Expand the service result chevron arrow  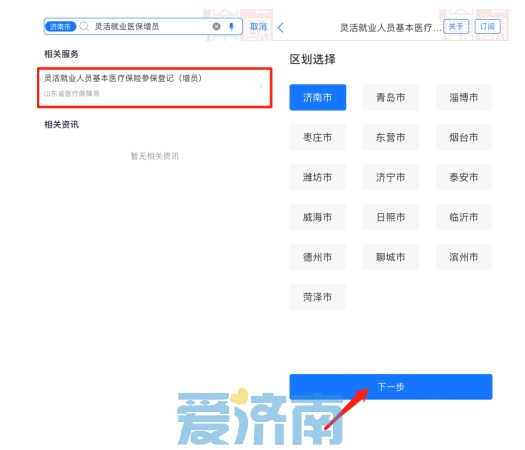pyautogui.click(x=261, y=86)
